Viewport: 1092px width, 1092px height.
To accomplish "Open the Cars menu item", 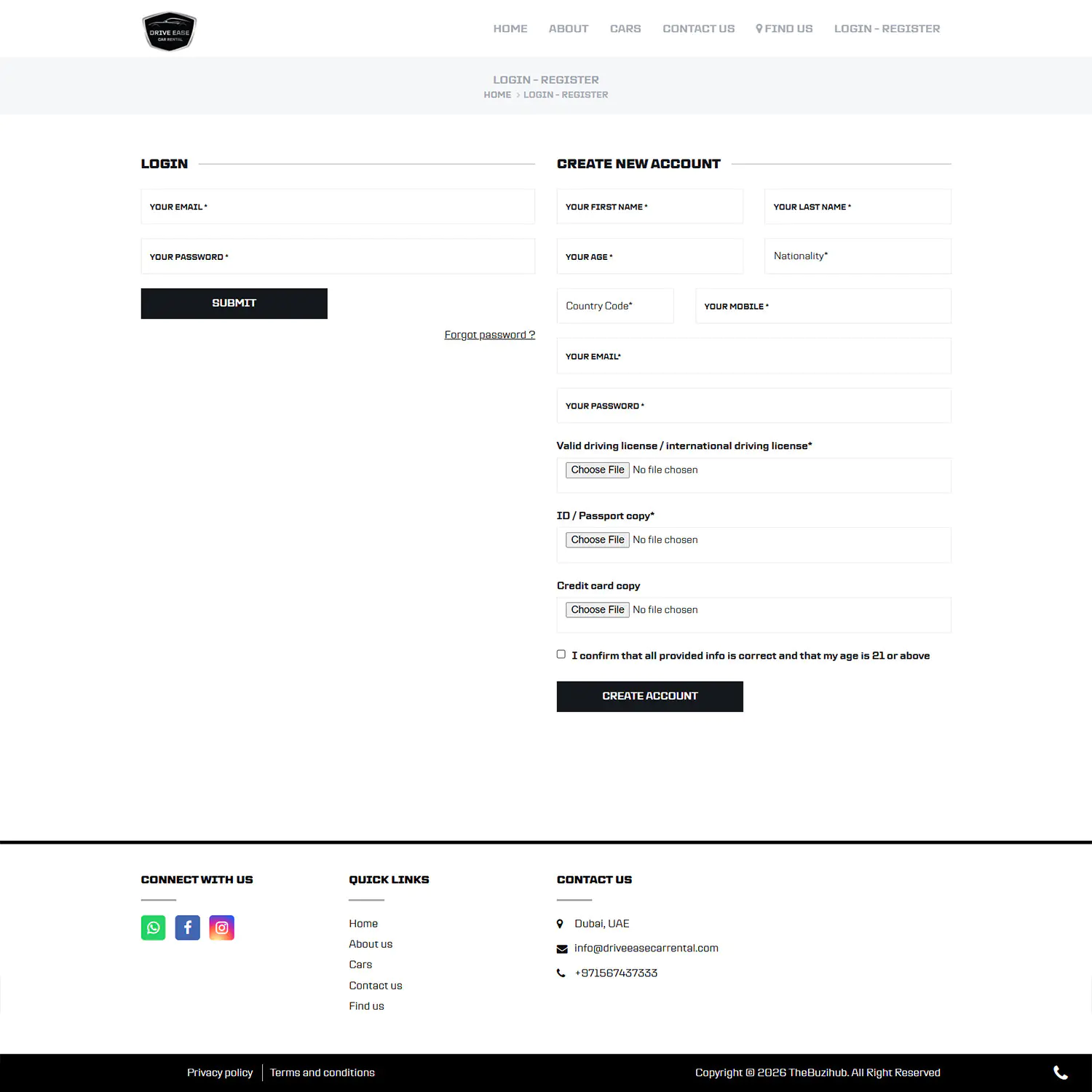I will [x=625, y=29].
